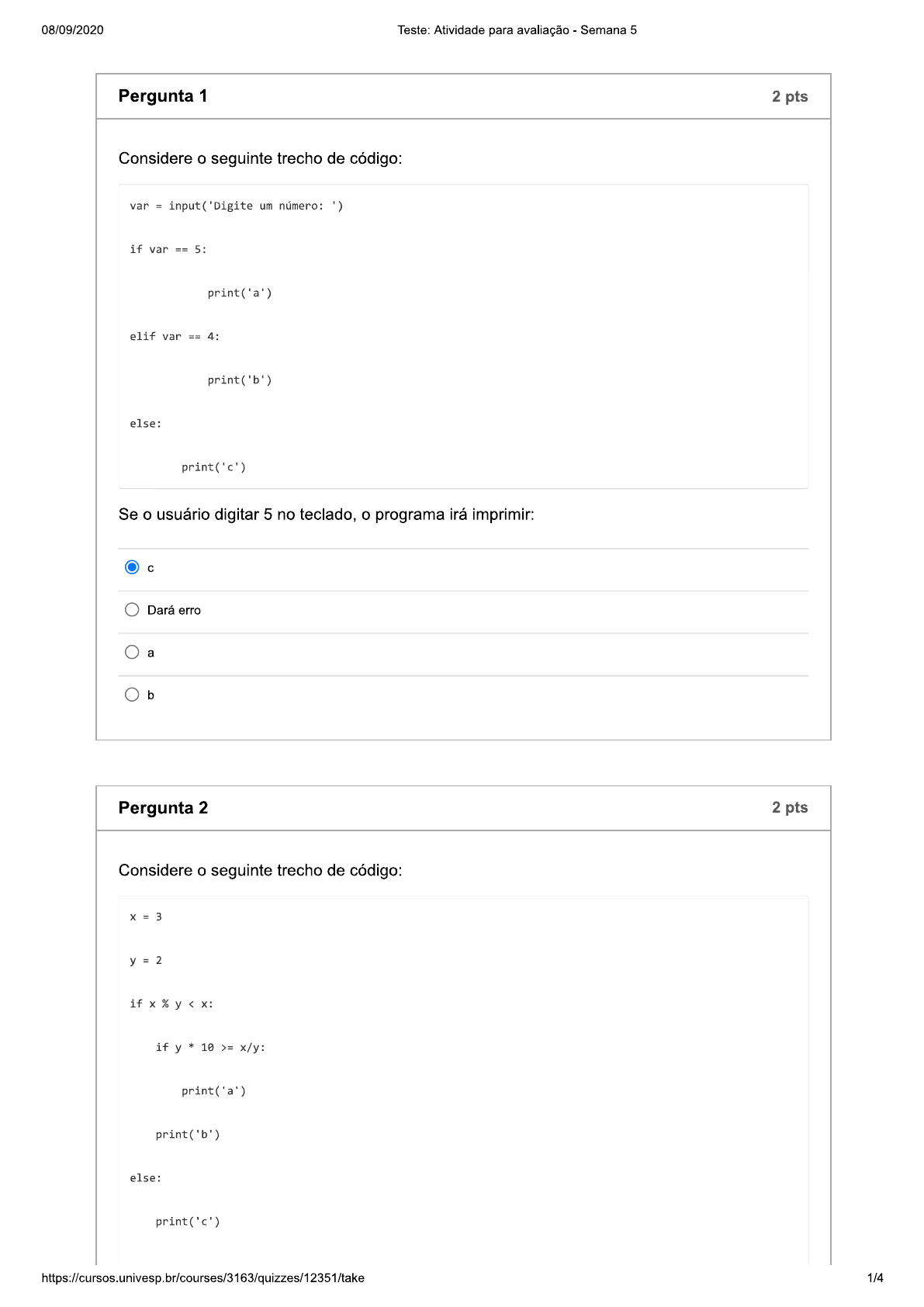Click the '2 pts' label of Pergunta 2
This screenshot has width=924, height=1307.
point(789,807)
